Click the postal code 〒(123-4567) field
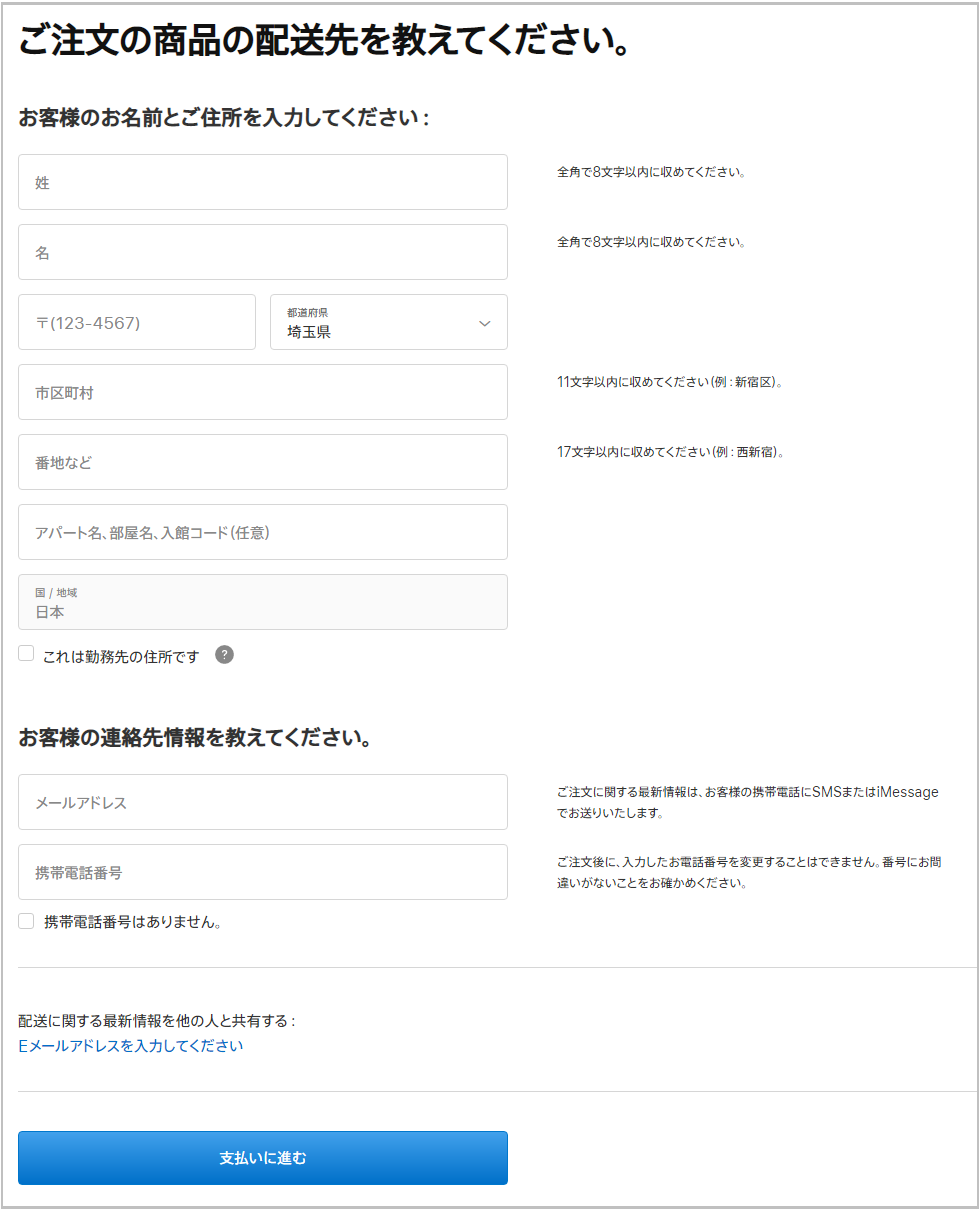The image size is (979, 1210). coord(137,322)
